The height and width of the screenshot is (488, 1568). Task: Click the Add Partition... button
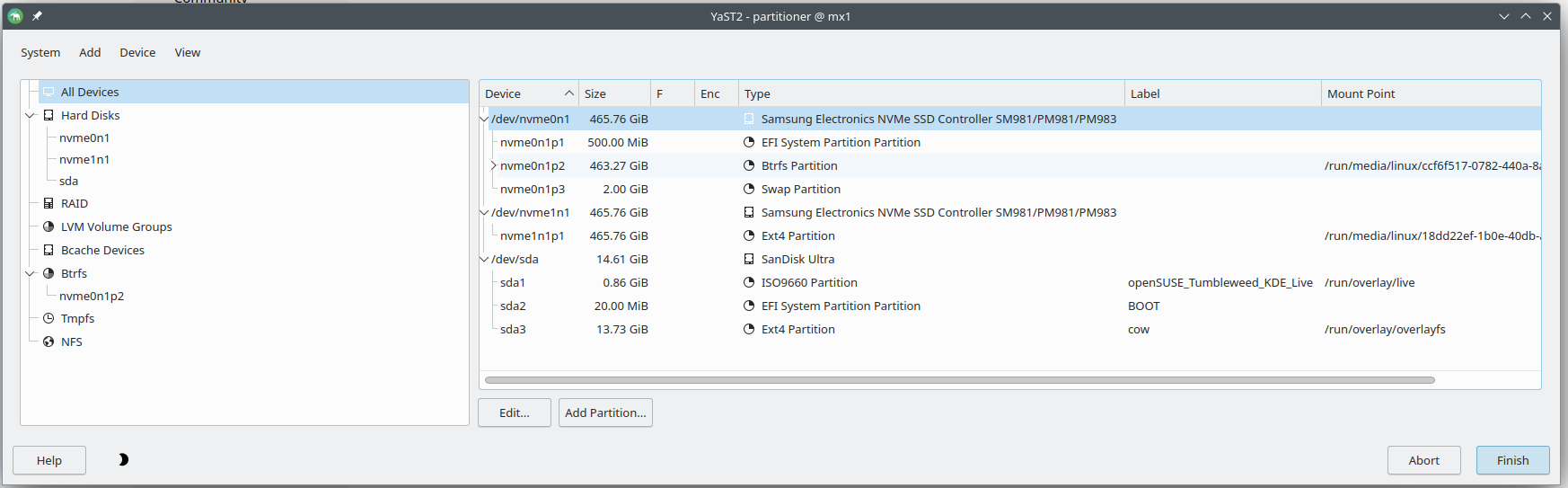click(x=605, y=413)
